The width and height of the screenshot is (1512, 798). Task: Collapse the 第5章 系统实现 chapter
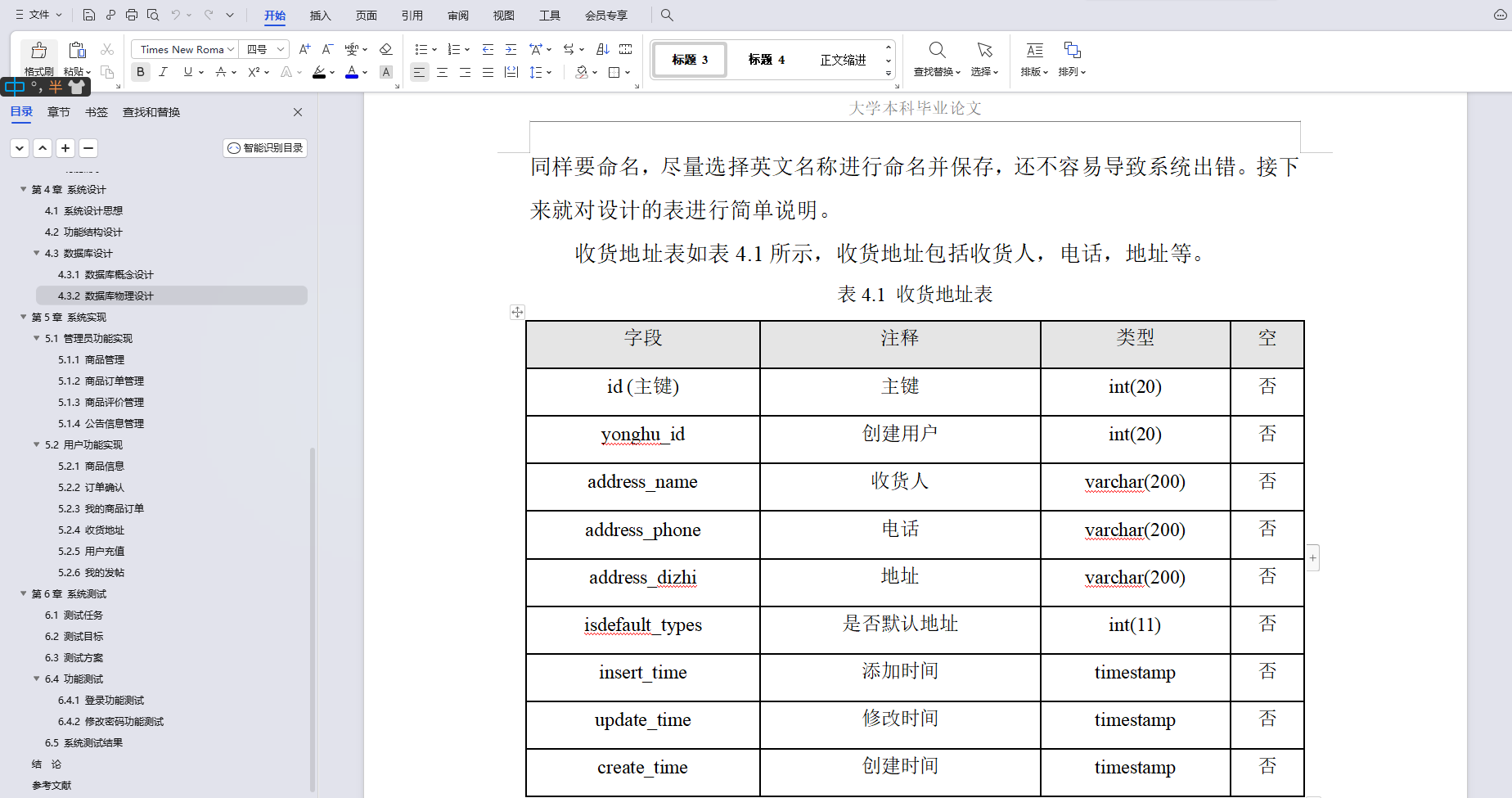tap(23, 317)
